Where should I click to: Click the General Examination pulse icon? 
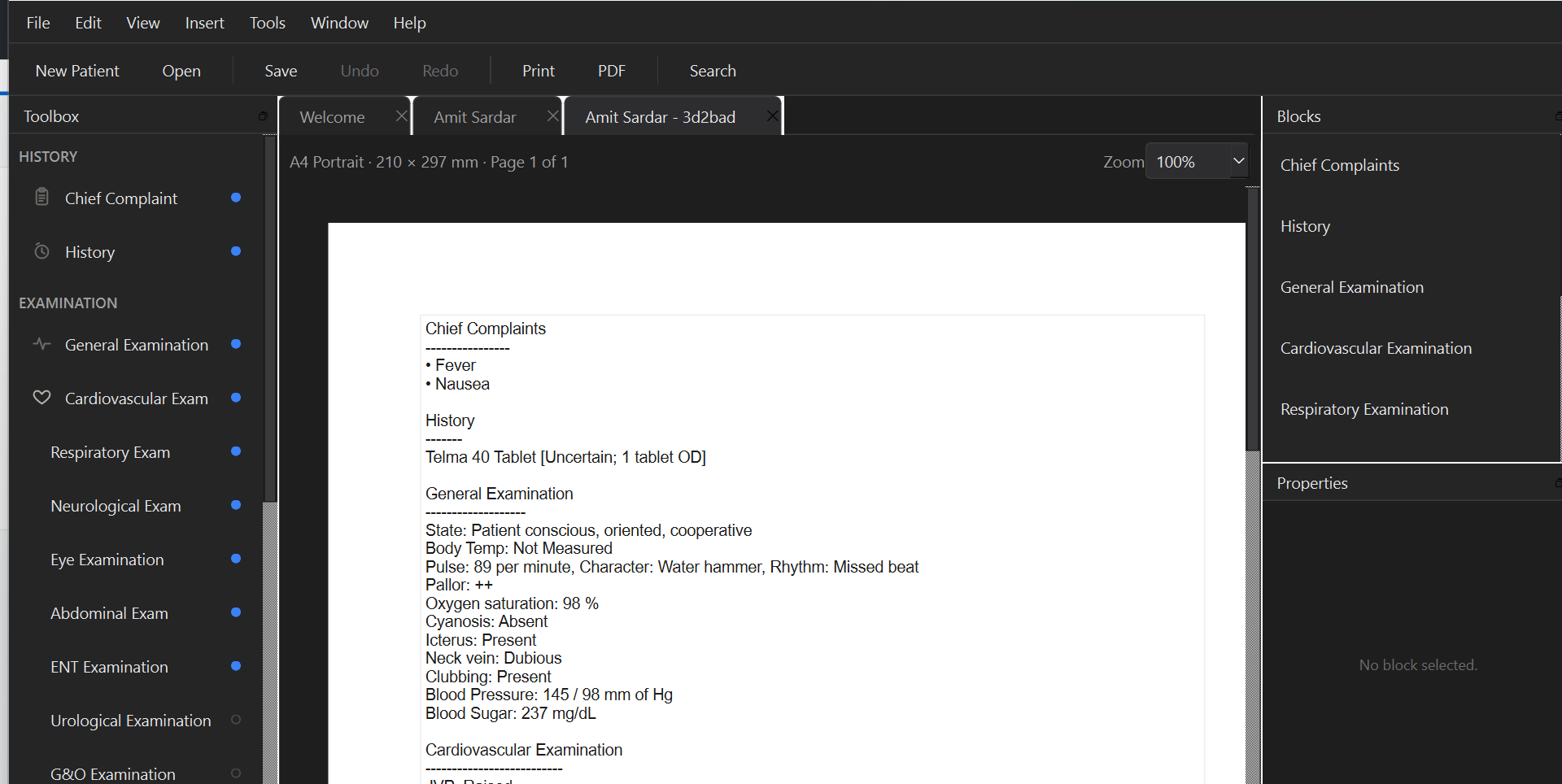click(x=41, y=344)
